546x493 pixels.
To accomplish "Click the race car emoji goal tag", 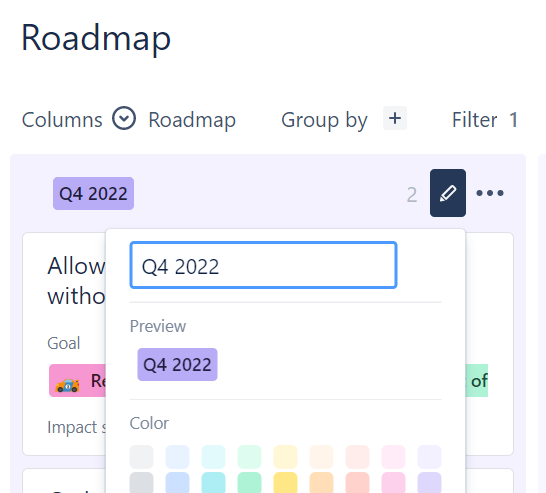I will point(77,381).
